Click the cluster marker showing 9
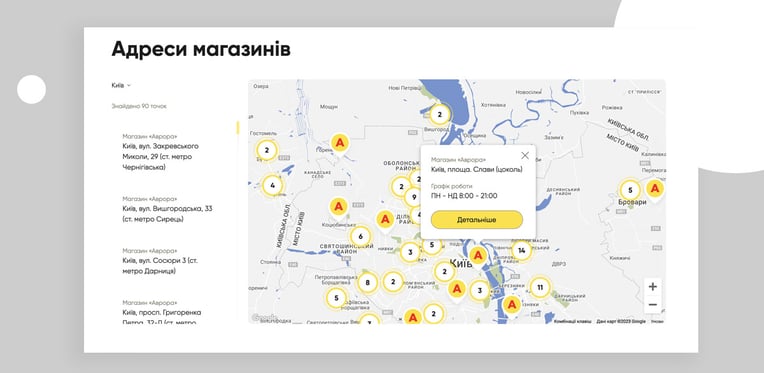This screenshot has height=373, width=764. point(414,197)
